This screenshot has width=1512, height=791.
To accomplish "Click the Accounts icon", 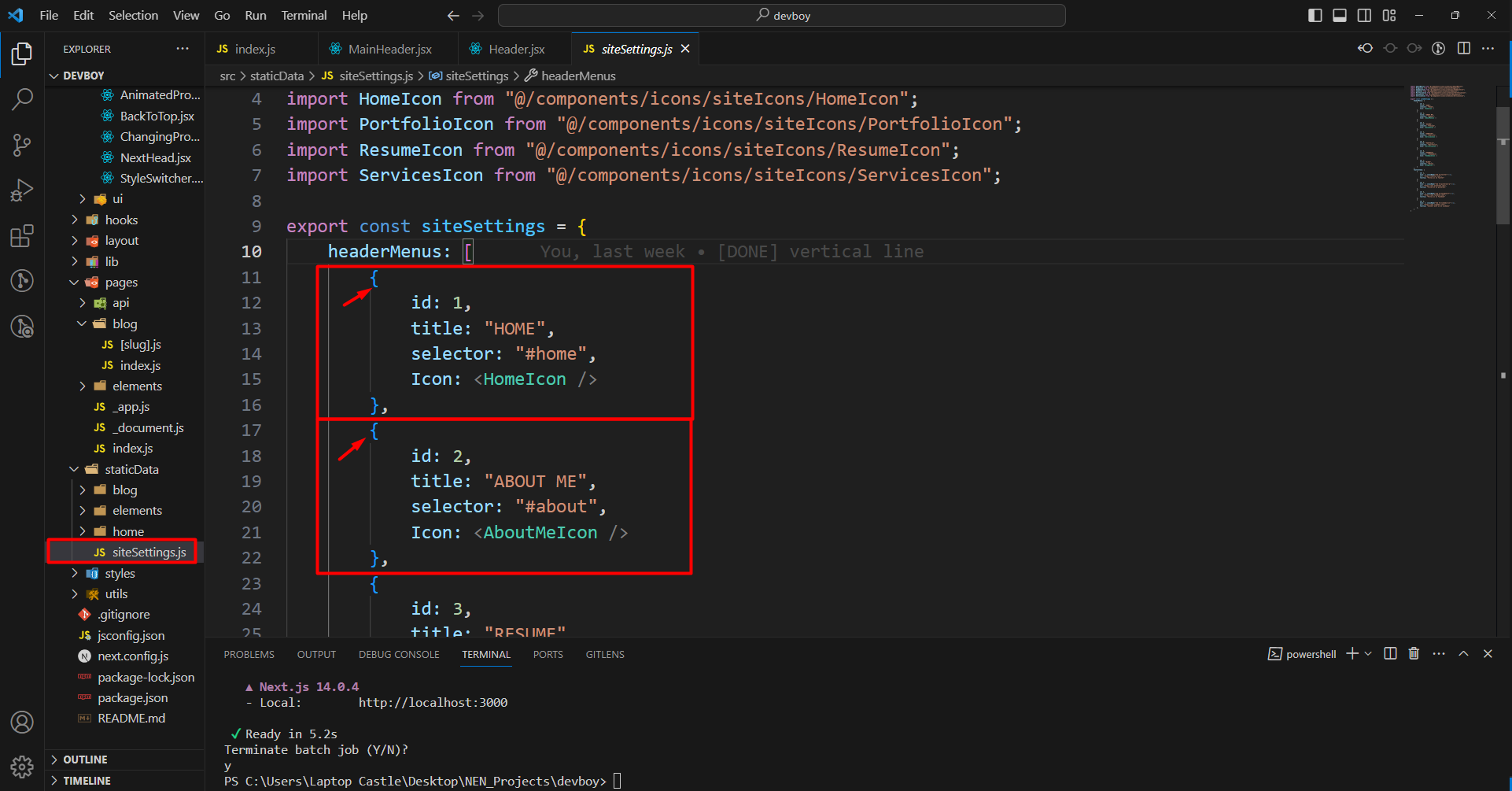I will (x=22, y=722).
